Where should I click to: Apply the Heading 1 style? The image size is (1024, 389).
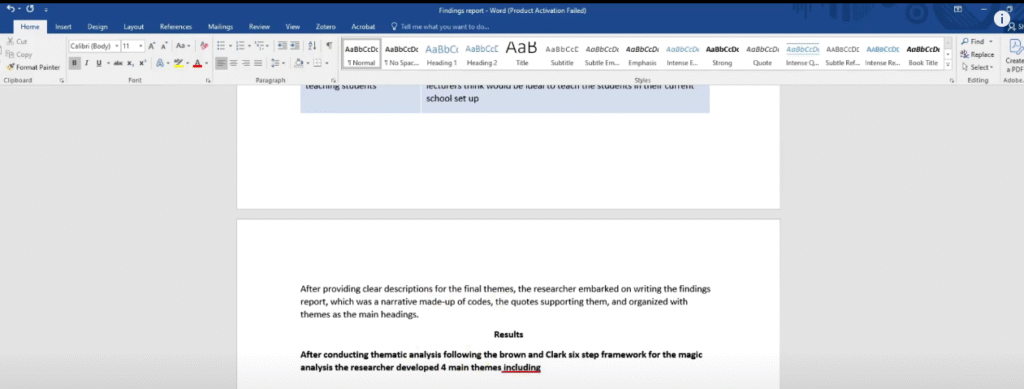coord(441,55)
